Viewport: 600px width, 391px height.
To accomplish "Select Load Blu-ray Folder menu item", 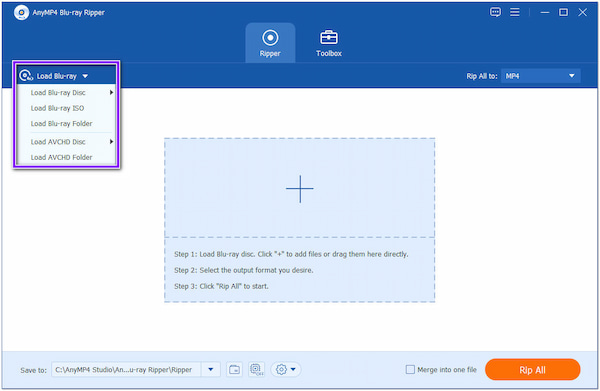I will tap(62, 124).
